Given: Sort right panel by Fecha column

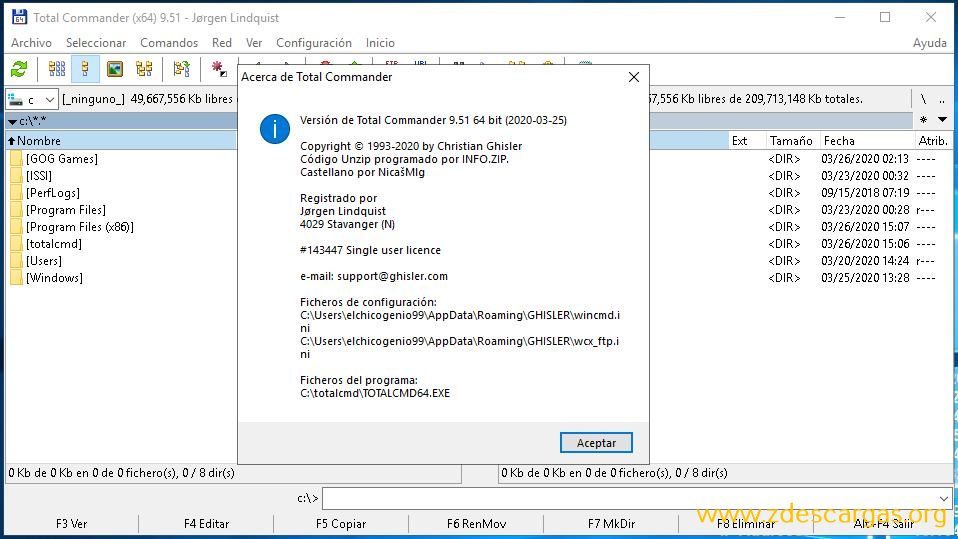Looking at the screenshot, I should [x=866, y=141].
